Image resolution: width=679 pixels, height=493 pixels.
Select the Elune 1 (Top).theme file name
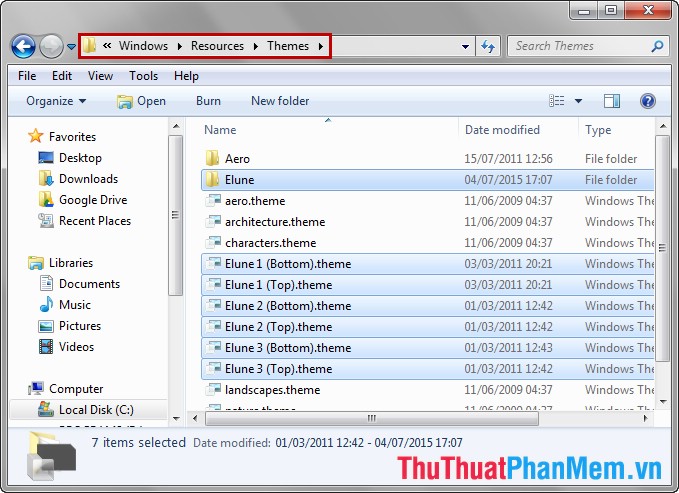pos(278,285)
